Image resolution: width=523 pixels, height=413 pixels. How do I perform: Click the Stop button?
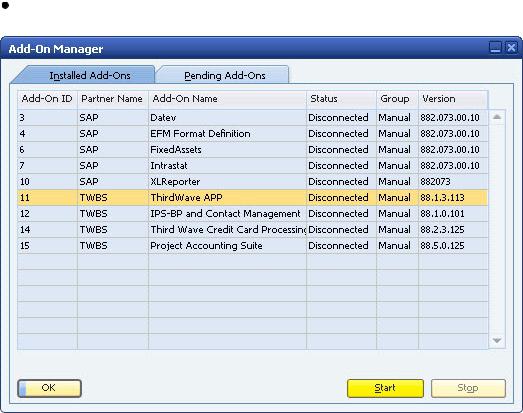tap(468, 388)
